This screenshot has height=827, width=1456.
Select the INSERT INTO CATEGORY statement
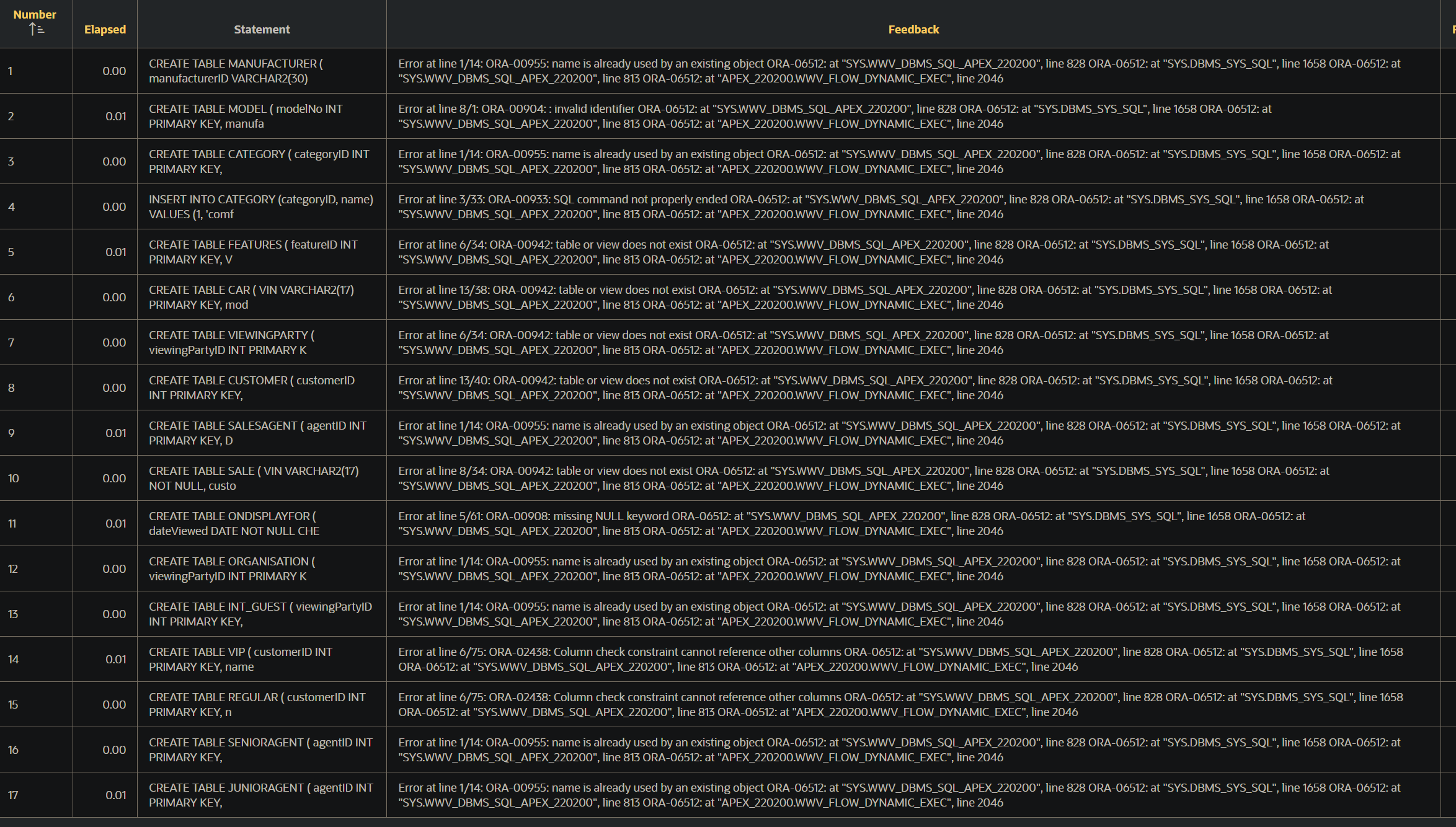click(262, 206)
